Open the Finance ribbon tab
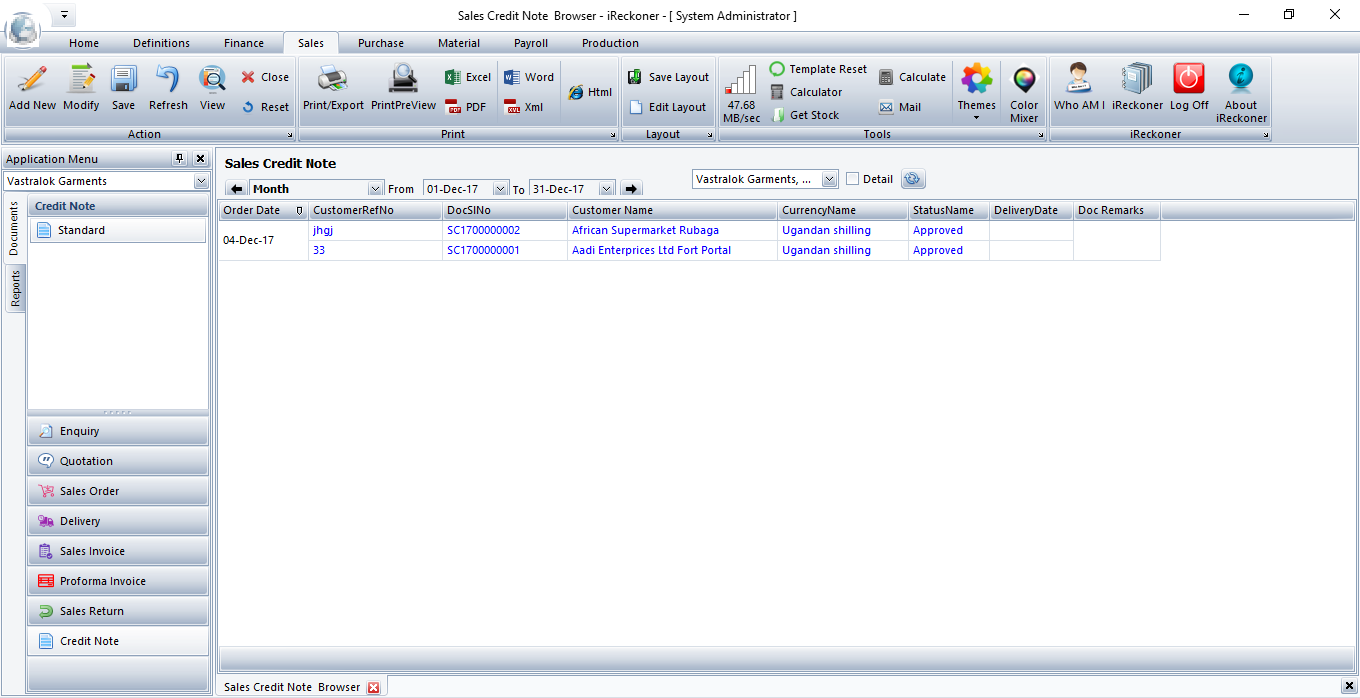 coord(244,43)
